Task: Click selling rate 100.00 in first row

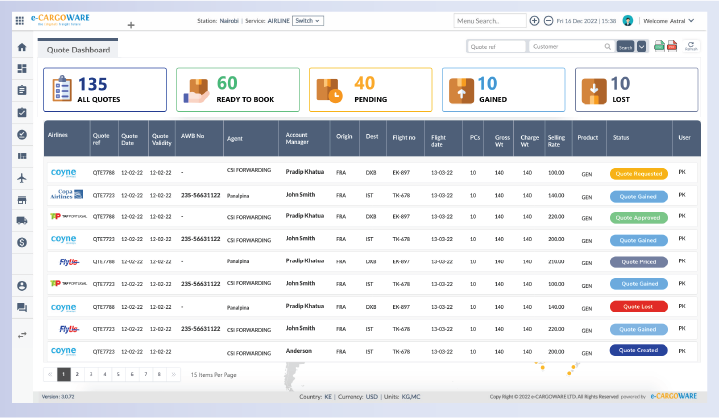Action: pyautogui.click(x=556, y=173)
